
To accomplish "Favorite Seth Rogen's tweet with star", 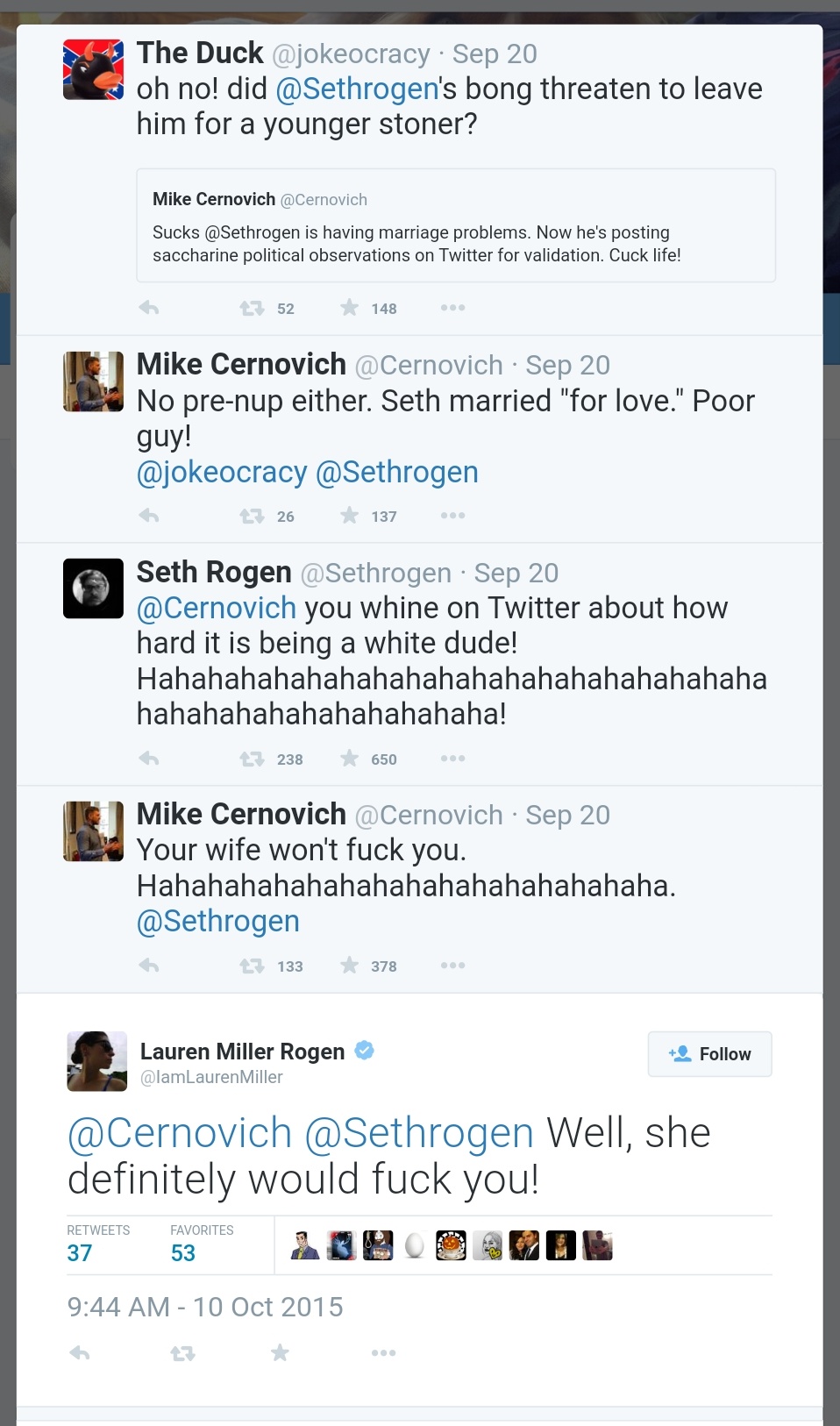I will pos(350,759).
